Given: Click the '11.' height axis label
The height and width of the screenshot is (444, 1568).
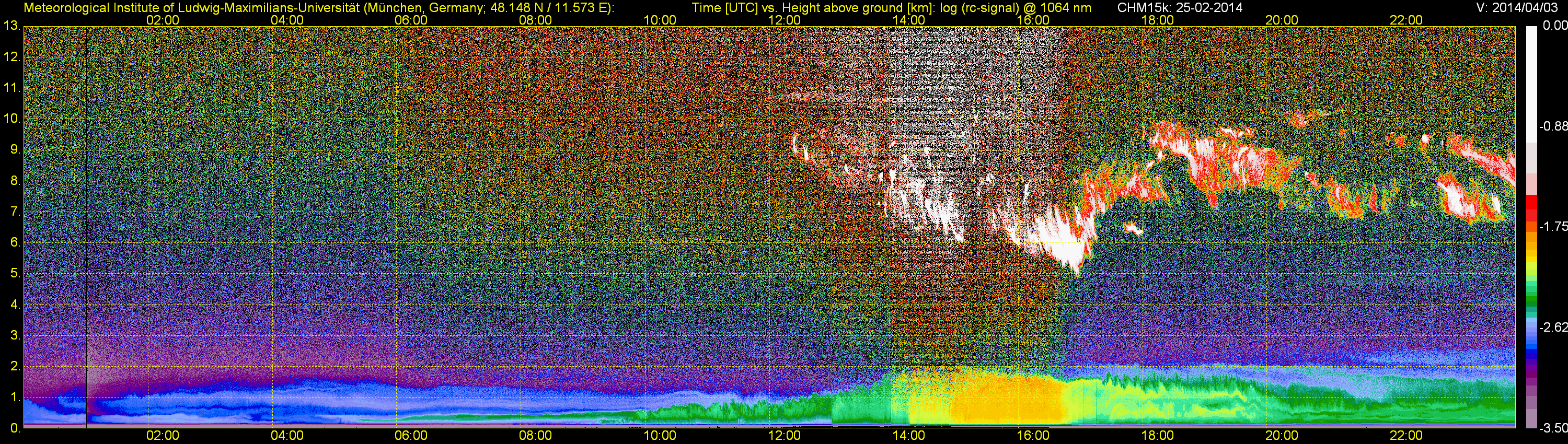Looking at the screenshot, I should 11,88.
